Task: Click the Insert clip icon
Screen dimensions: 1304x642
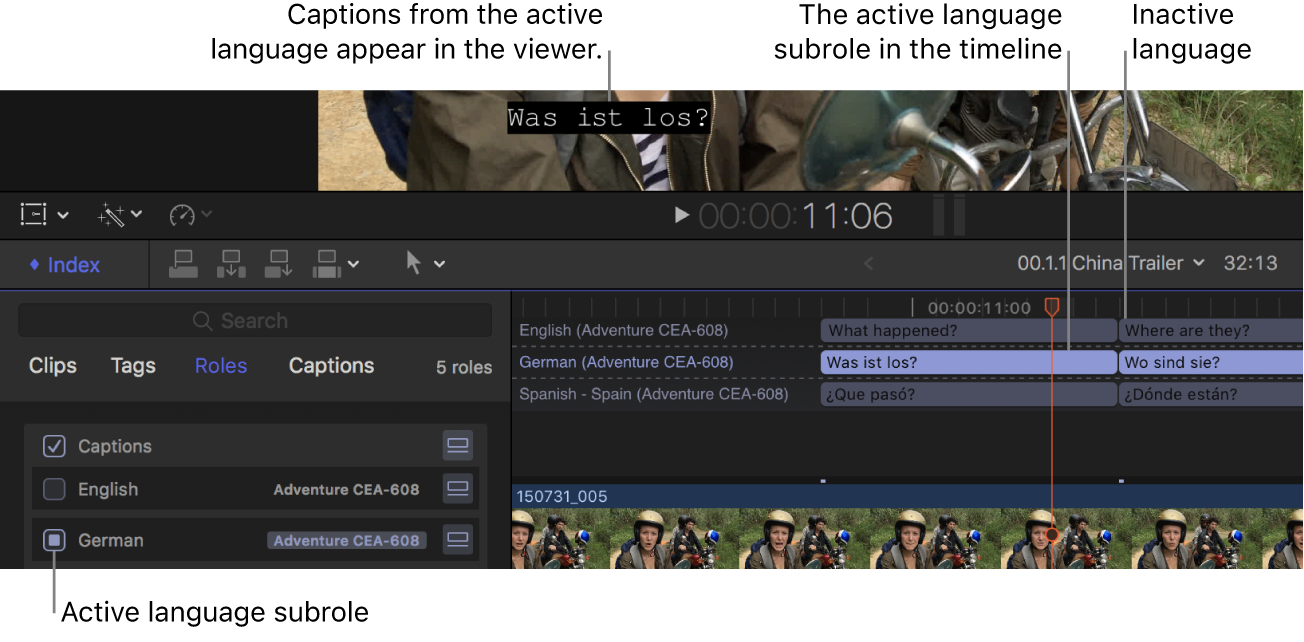Action: tap(231, 263)
